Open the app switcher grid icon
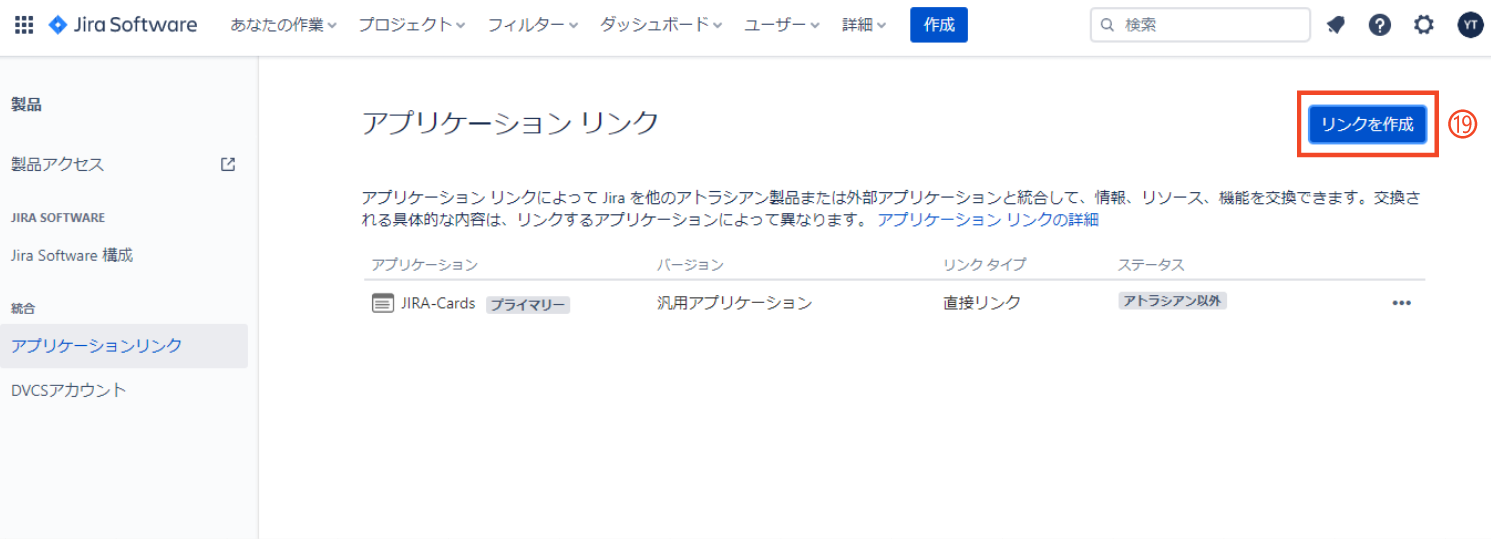This screenshot has height=539, width=1491. pyautogui.click(x=24, y=25)
